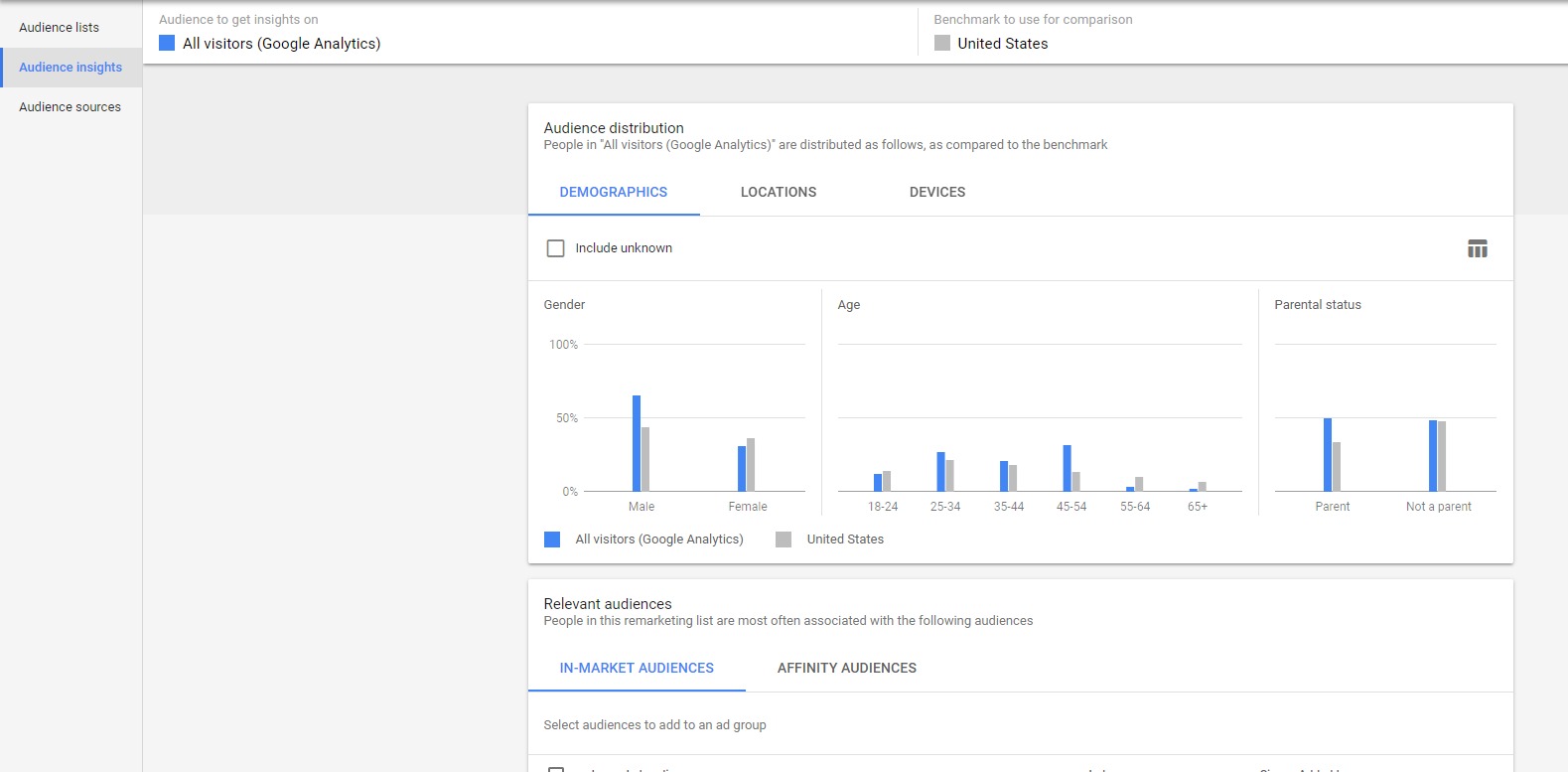
Task: Open the IN-MARKET AUDIENCES tab
Action: (637, 668)
